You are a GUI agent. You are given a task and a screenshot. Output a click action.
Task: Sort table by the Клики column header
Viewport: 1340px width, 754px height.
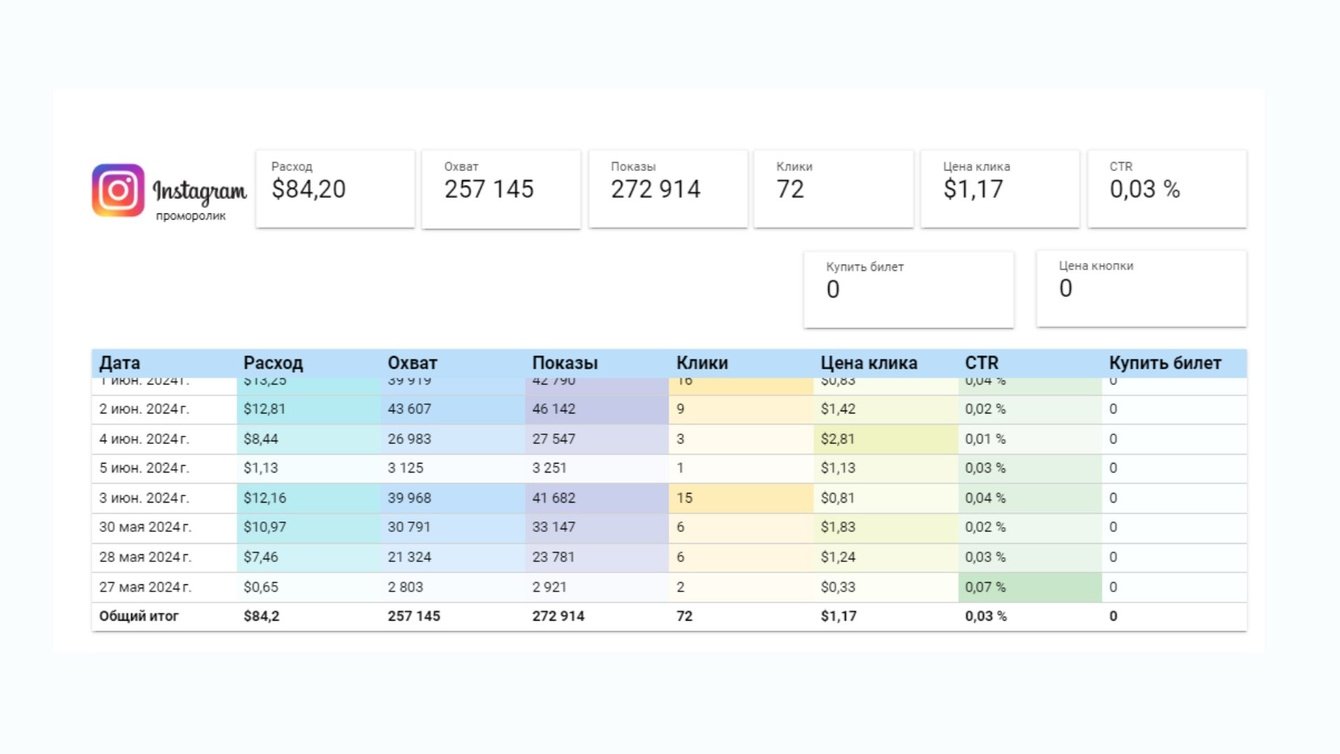(x=702, y=363)
